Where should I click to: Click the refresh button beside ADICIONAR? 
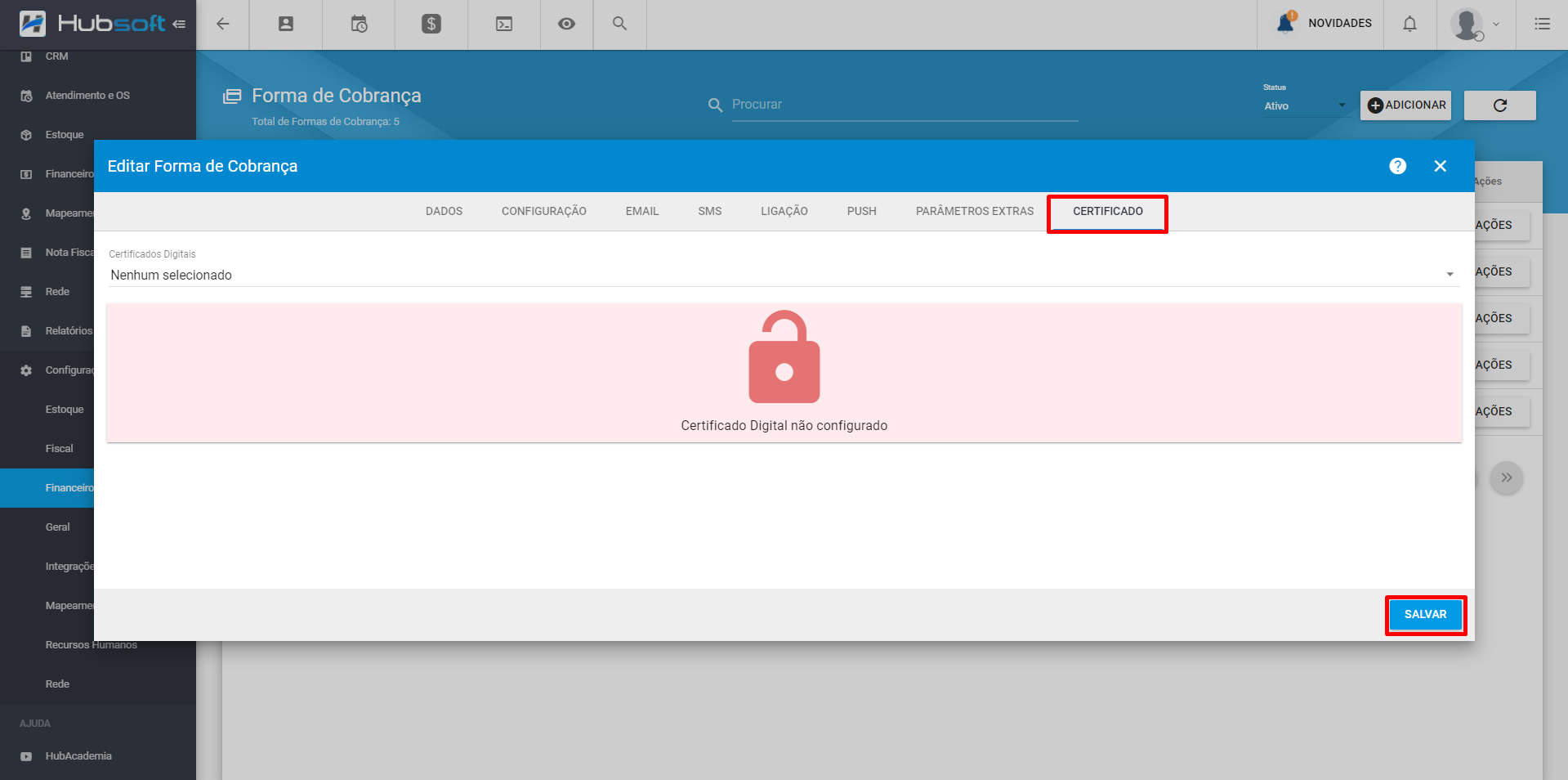pos(1499,105)
